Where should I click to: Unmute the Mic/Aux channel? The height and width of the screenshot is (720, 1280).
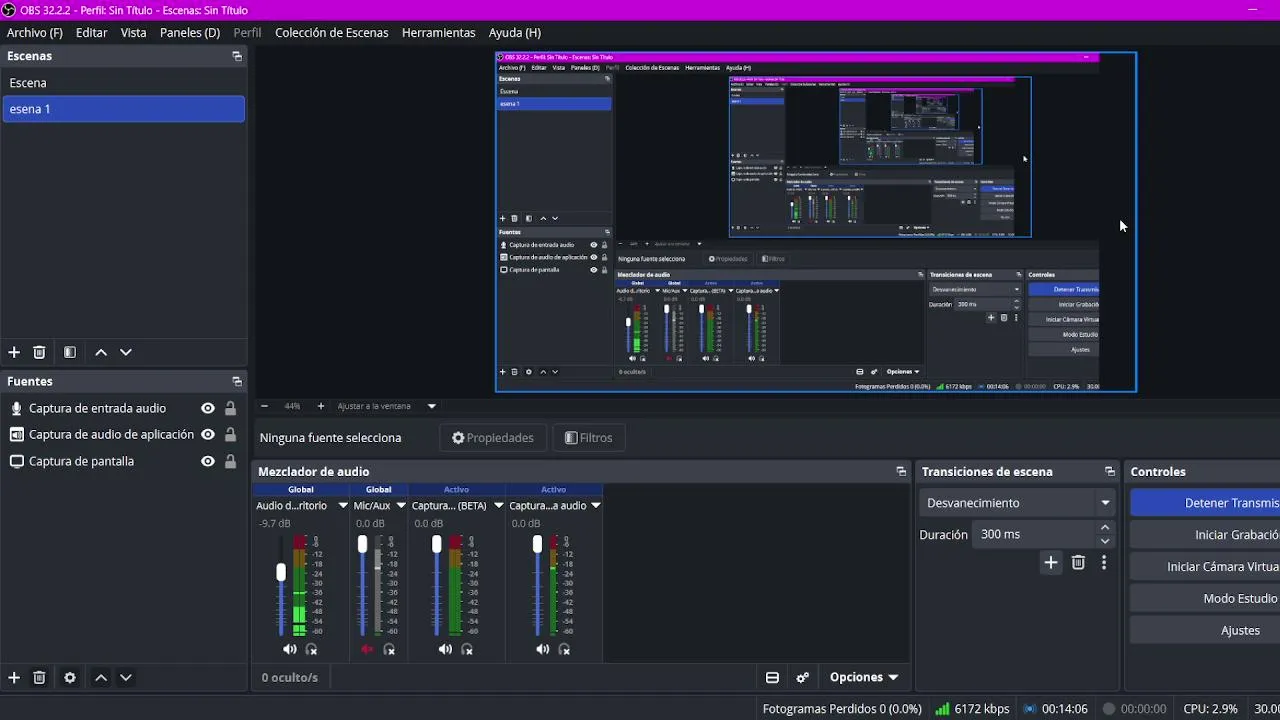[367, 650]
